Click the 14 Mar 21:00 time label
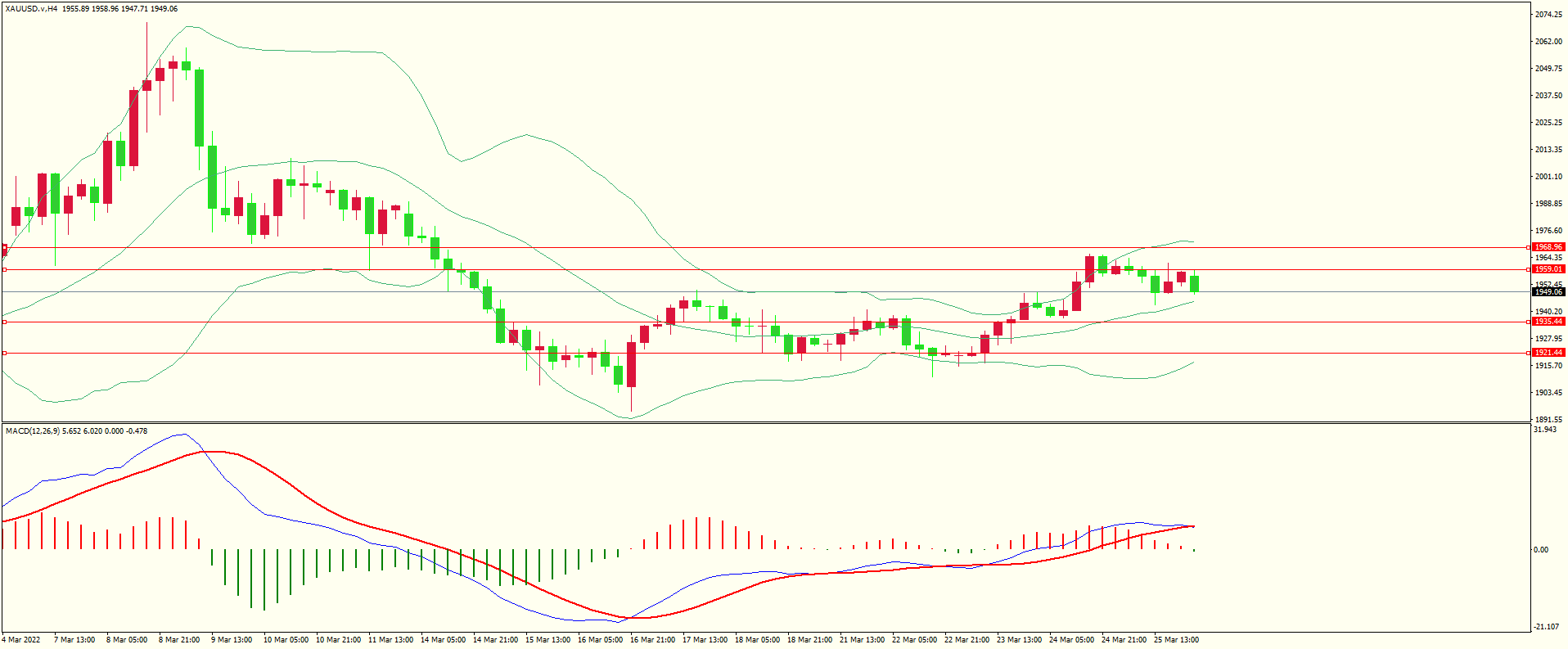Screen dimensions: 1568x649 point(495,640)
